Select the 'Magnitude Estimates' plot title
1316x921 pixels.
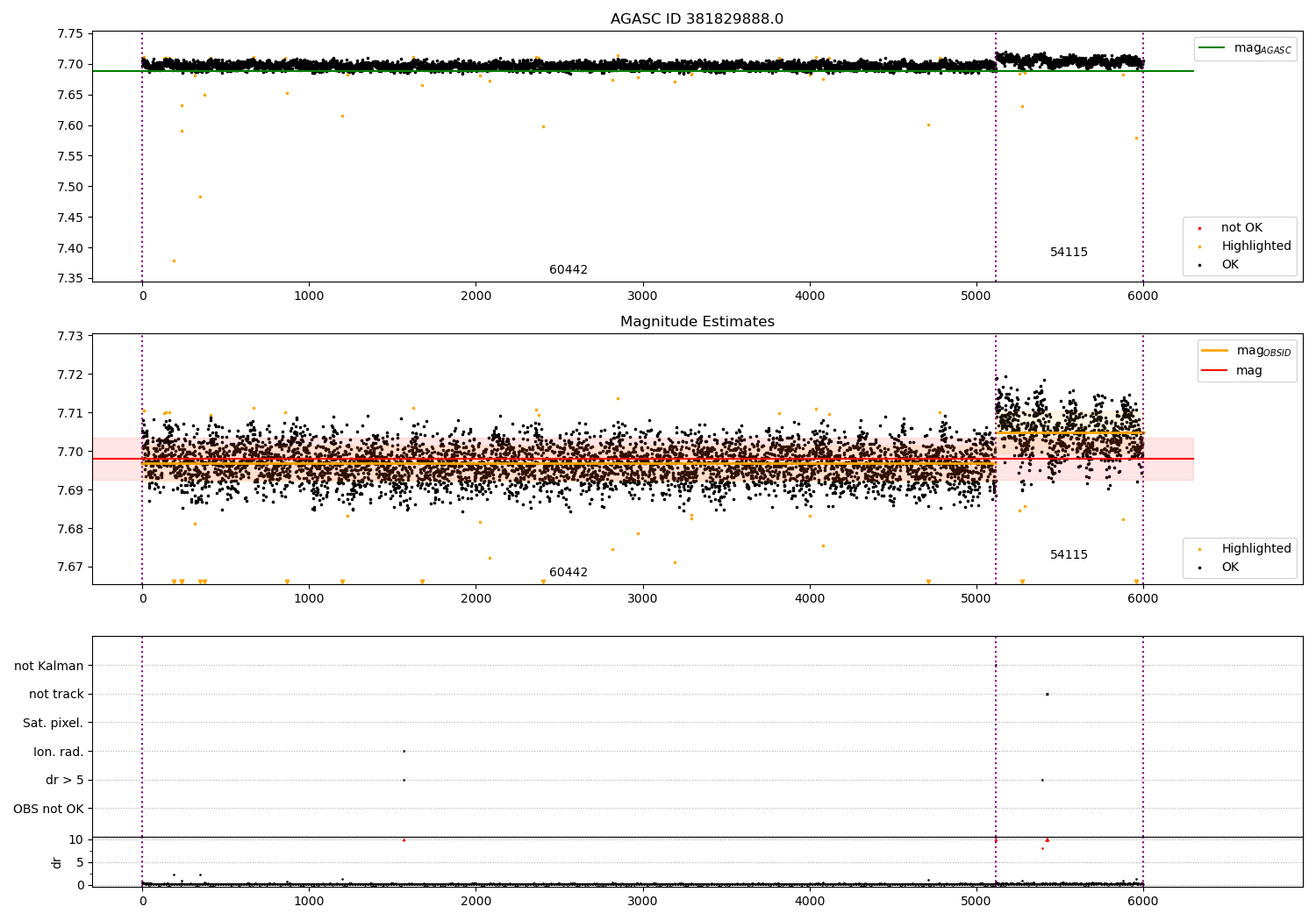pos(697,322)
